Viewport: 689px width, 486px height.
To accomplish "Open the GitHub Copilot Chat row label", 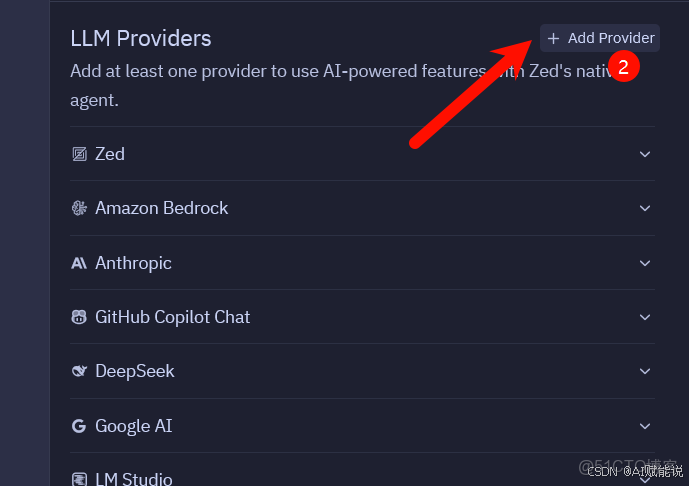I will [x=172, y=317].
